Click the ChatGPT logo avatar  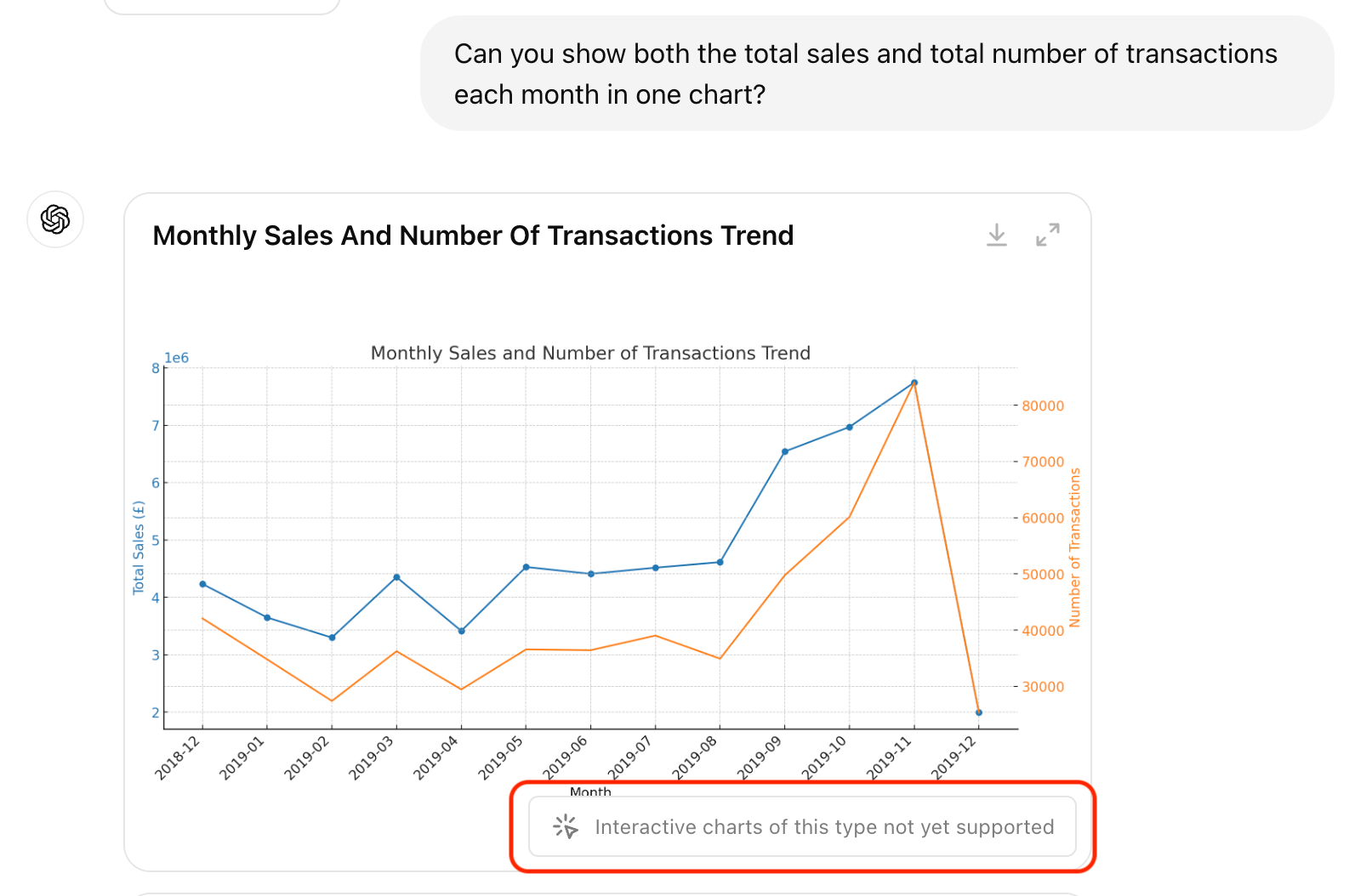[55, 219]
